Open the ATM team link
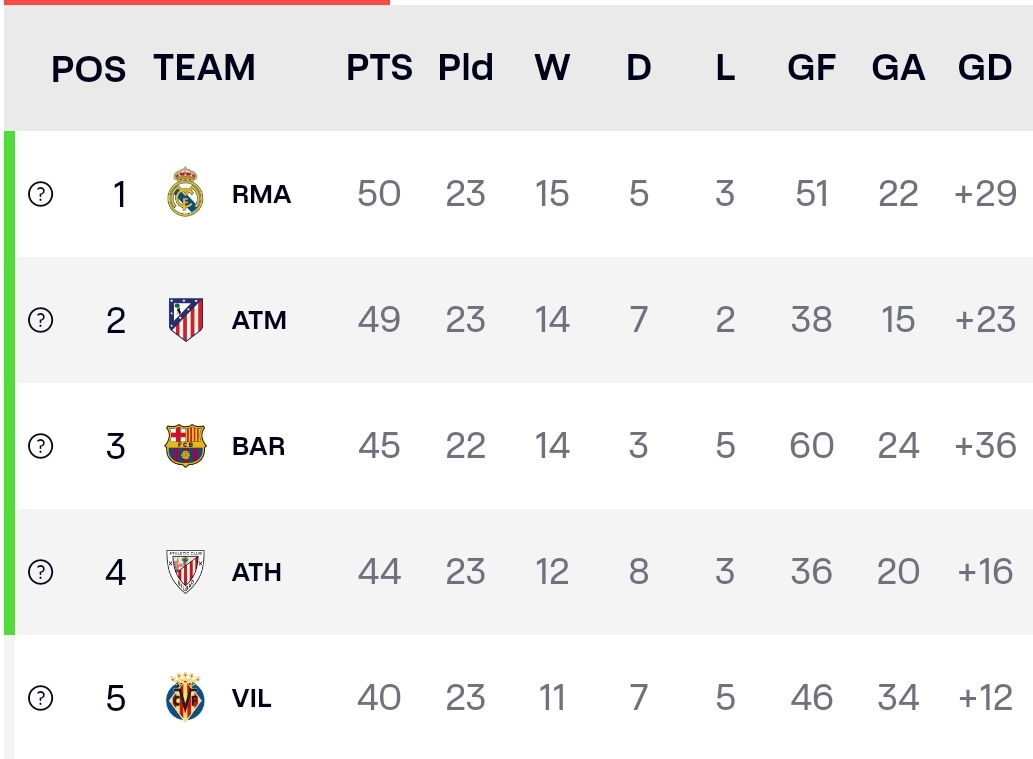Screen dimensions: 1033x759 (x=259, y=320)
